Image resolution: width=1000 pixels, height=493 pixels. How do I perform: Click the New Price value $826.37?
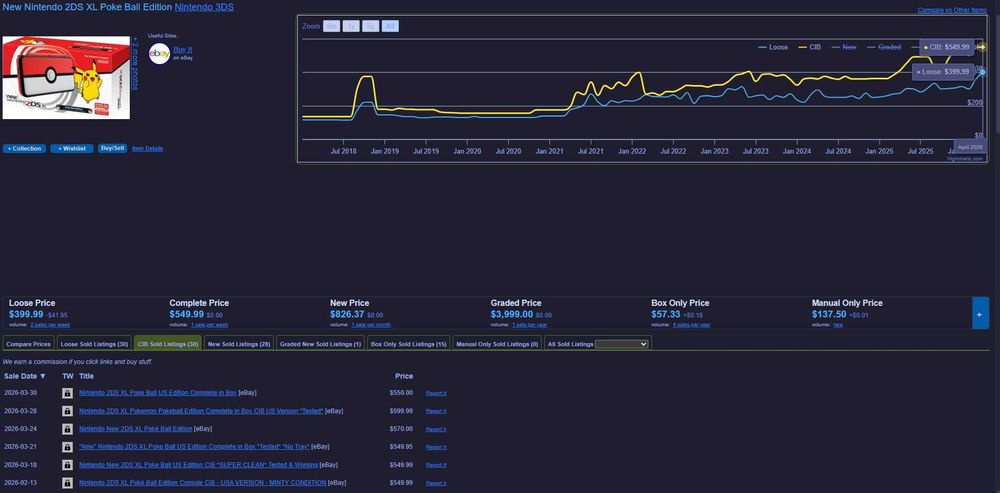coord(348,314)
